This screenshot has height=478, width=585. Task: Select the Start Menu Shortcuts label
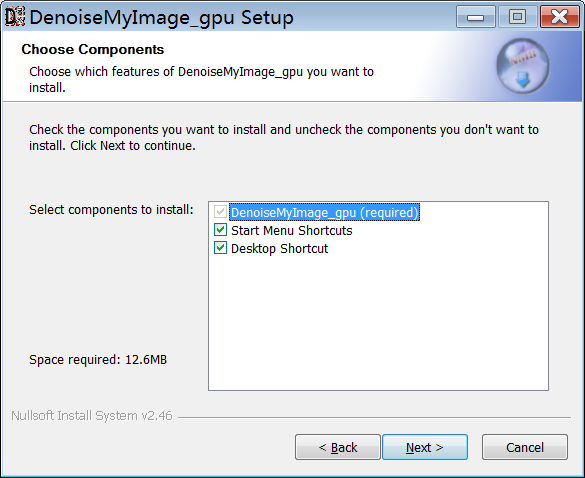click(x=291, y=231)
